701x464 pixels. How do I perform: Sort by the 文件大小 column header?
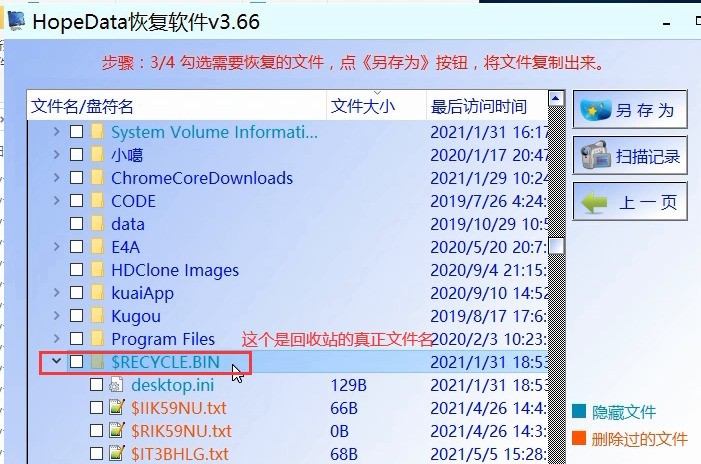362,106
